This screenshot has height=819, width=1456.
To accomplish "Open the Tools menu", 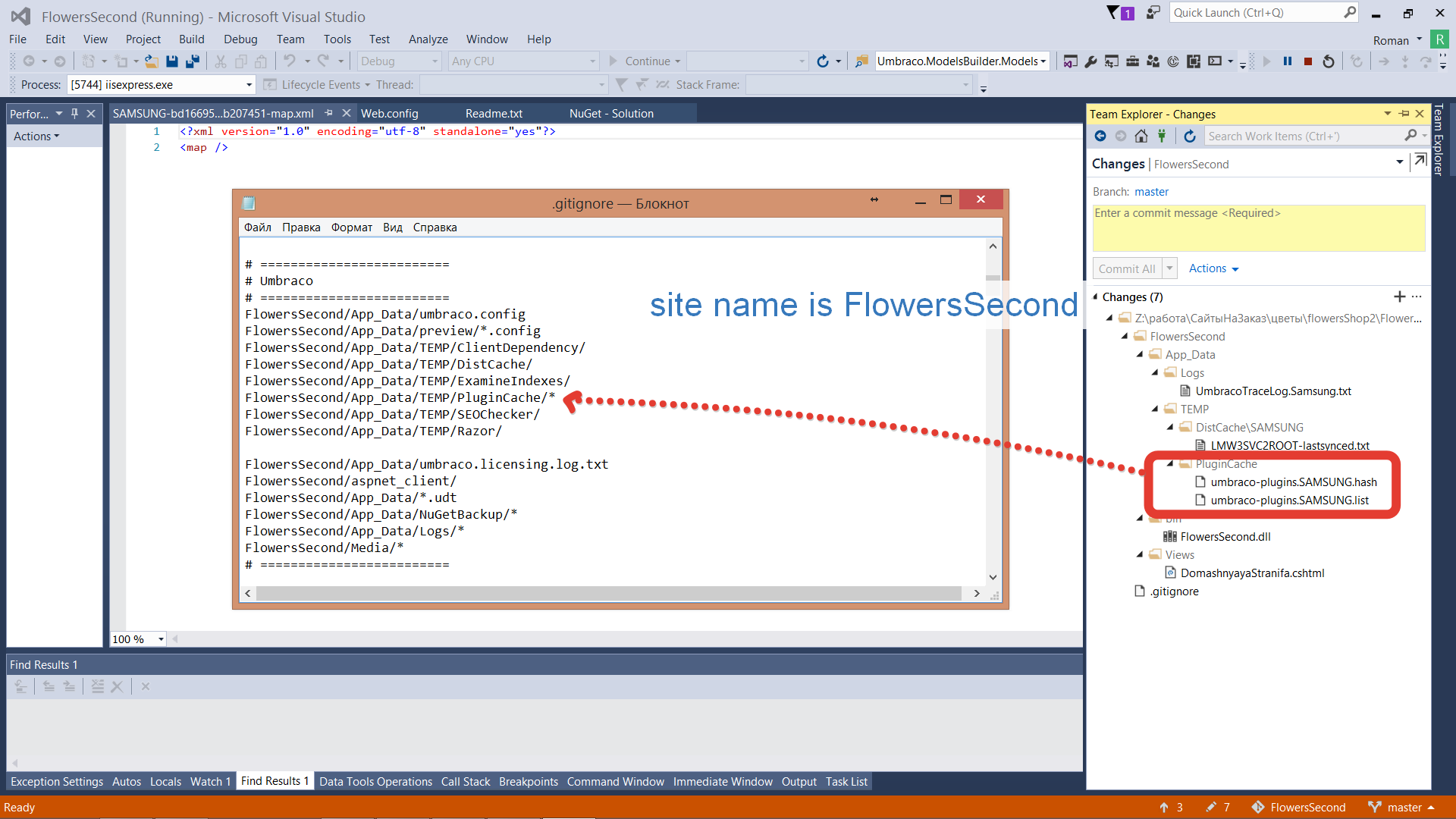I will click(x=337, y=39).
